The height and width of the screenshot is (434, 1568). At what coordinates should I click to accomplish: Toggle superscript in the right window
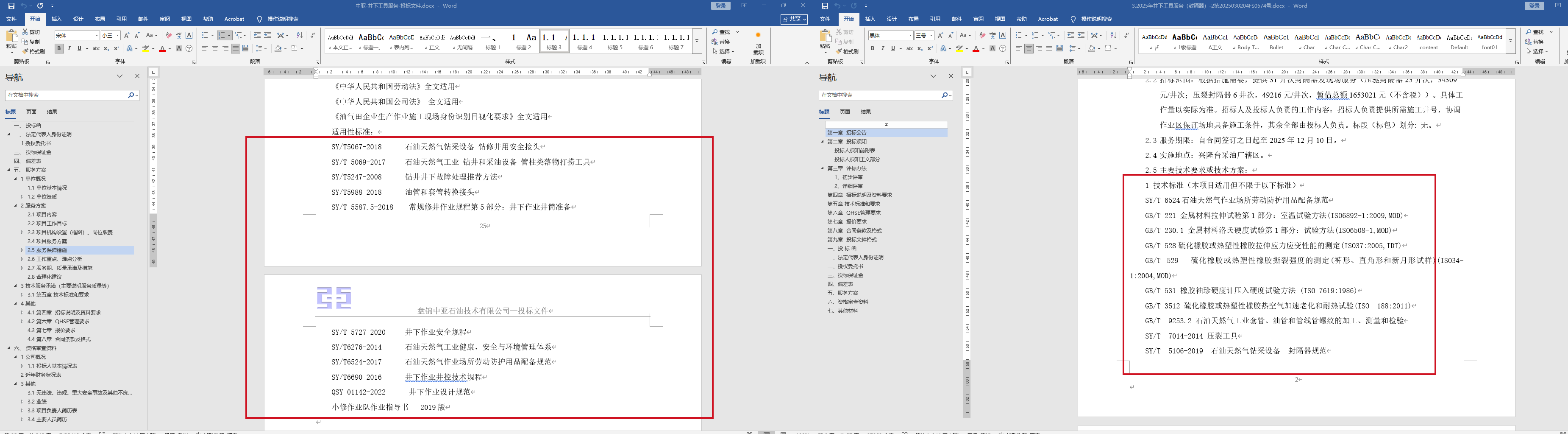click(930, 49)
